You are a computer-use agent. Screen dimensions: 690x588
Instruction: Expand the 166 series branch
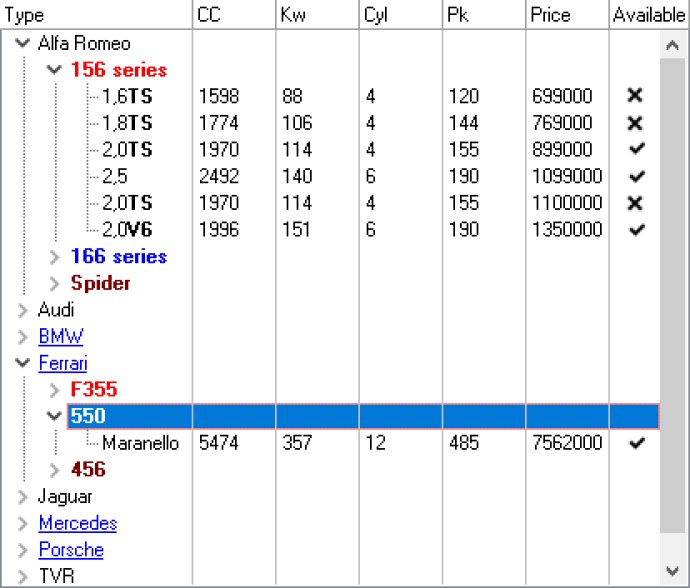(x=54, y=257)
